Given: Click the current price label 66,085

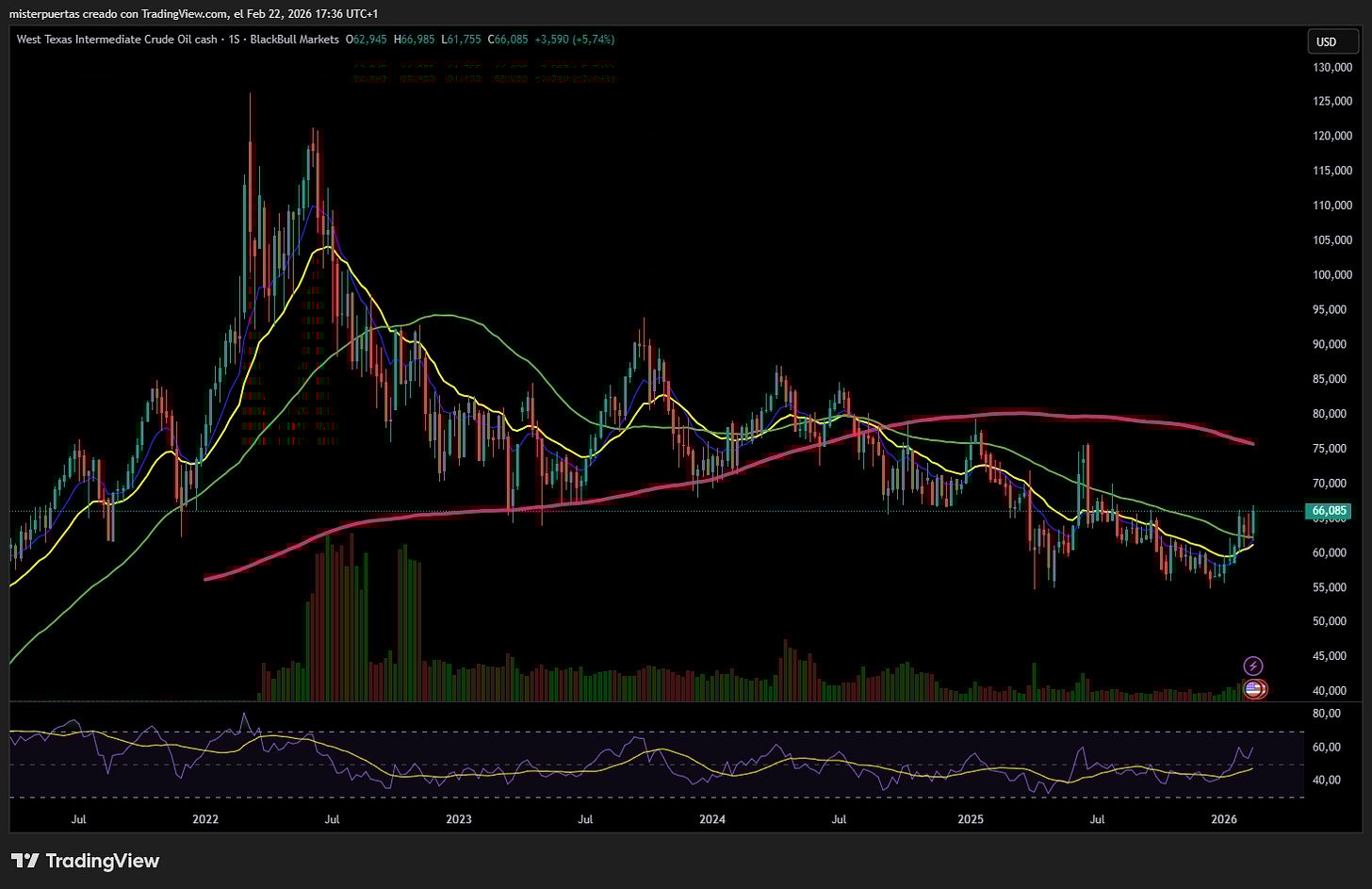Looking at the screenshot, I should coord(1329,511).
